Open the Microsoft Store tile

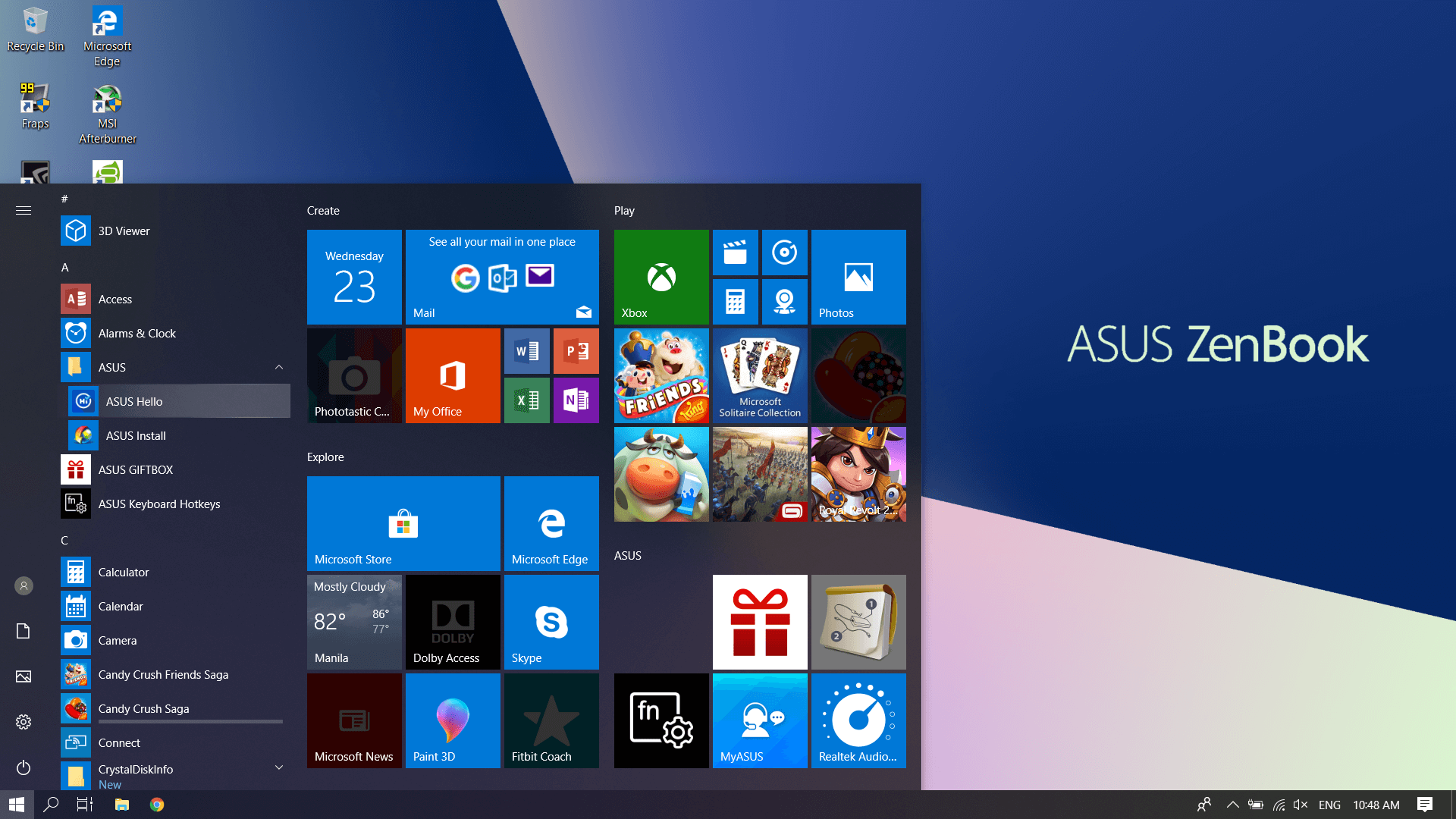403,523
